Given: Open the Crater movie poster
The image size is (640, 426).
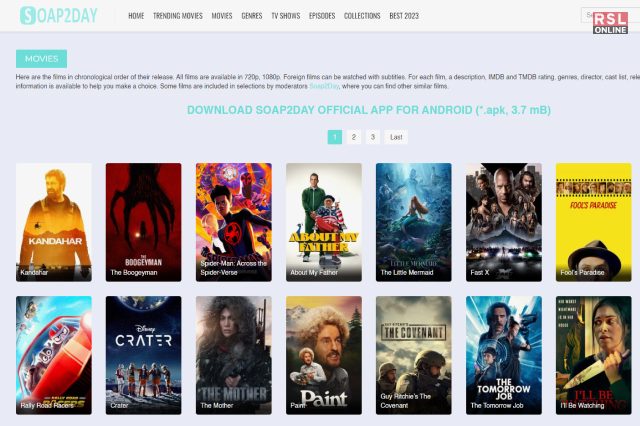Looking at the screenshot, I should coord(144,355).
